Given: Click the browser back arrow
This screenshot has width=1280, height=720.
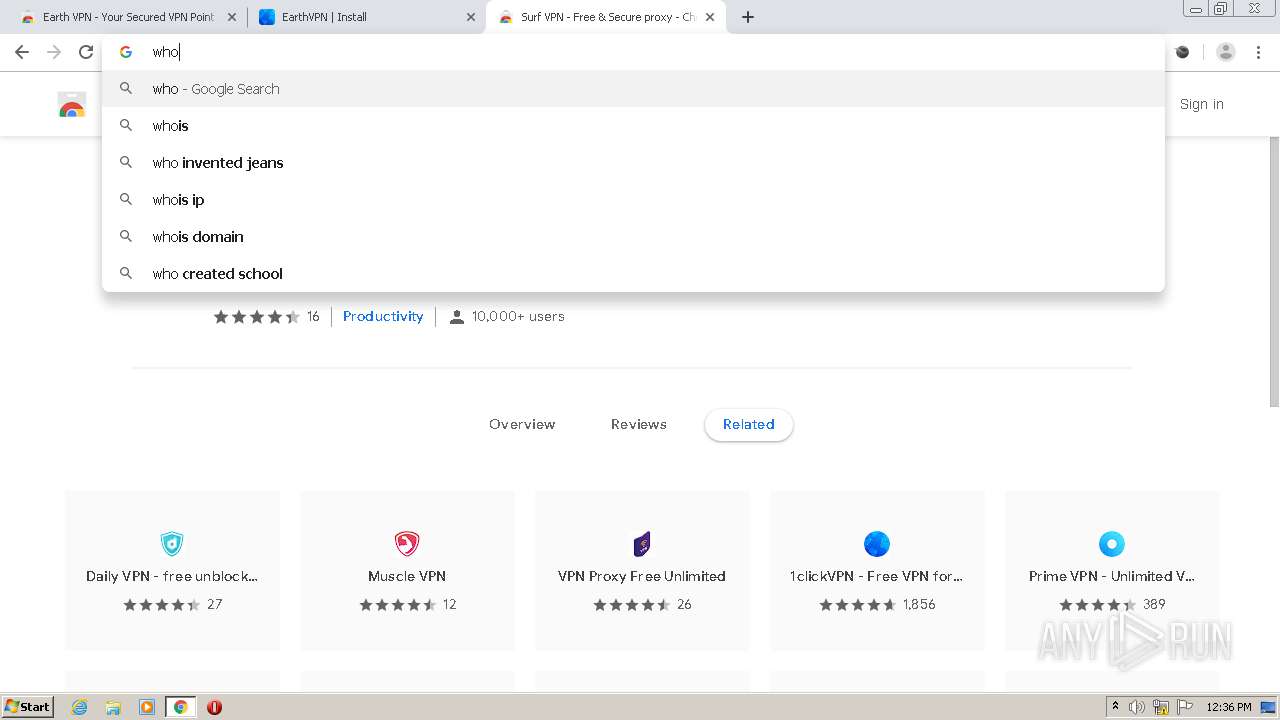Looking at the screenshot, I should tap(22, 52).
